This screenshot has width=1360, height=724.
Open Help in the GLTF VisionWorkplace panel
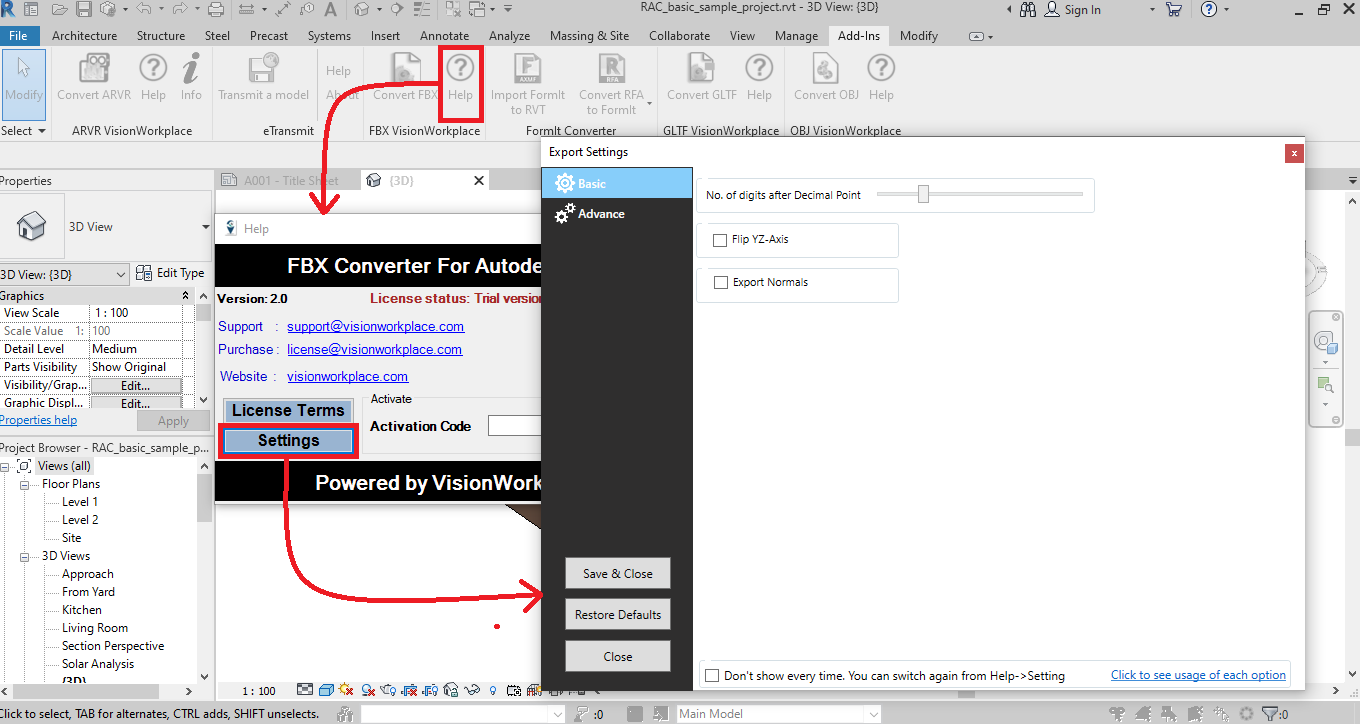(x=759, y=77)
